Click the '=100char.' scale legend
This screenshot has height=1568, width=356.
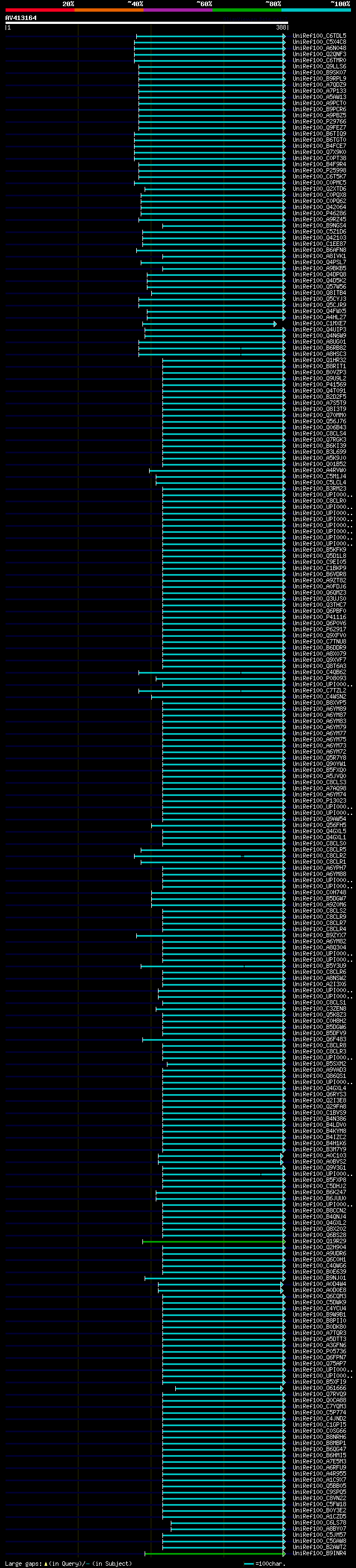265,1564
